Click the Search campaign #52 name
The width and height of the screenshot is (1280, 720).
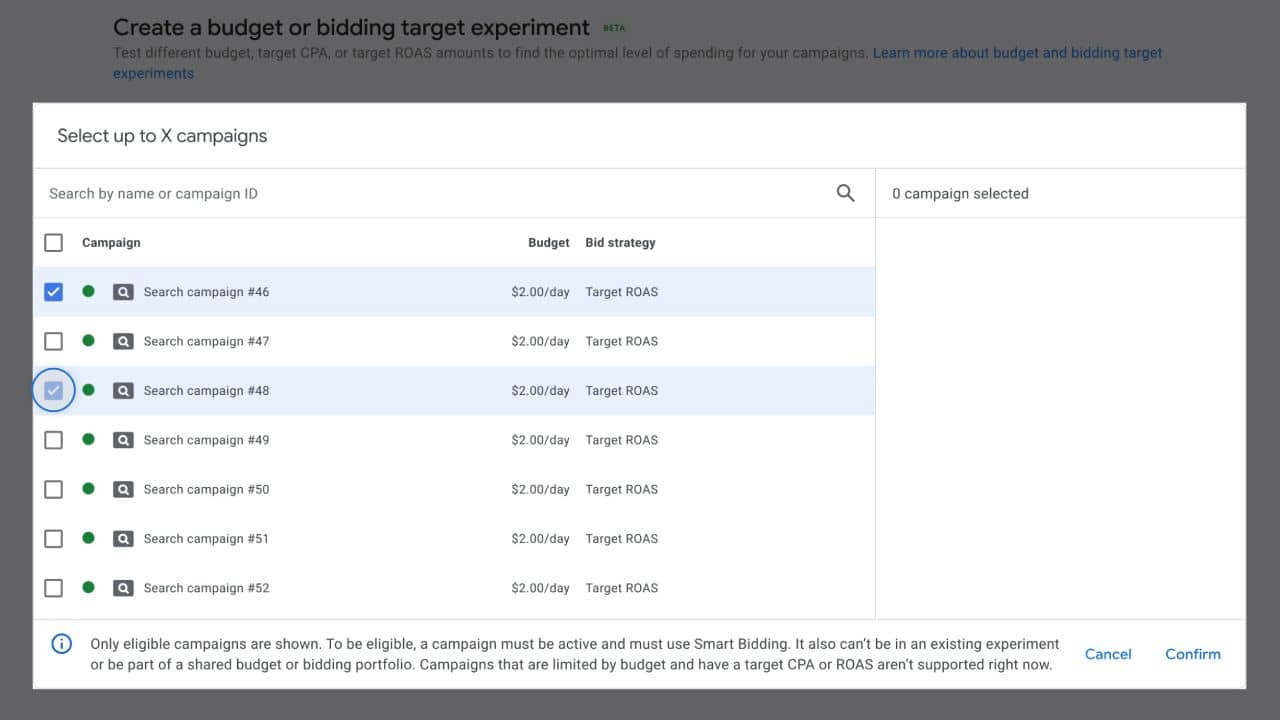[206, 588]
